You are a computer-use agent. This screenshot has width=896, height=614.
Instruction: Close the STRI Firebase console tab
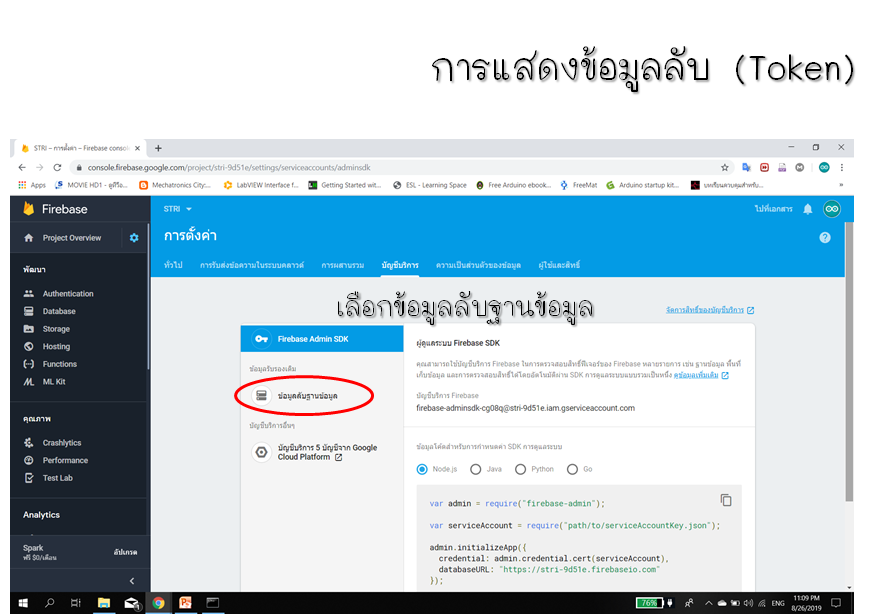tap(137, 148)
